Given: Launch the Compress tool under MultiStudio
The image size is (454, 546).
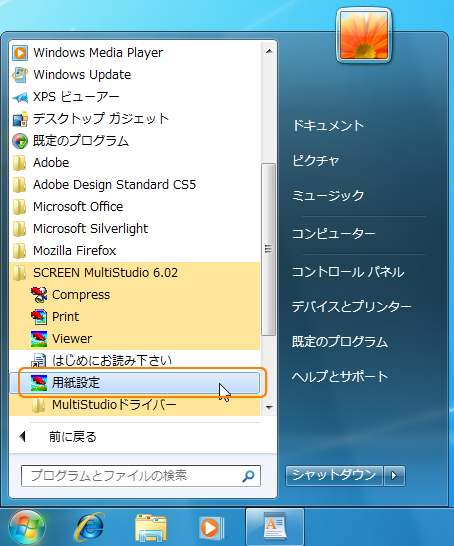Looking at the screenshot, I should [x=135, y=295].
